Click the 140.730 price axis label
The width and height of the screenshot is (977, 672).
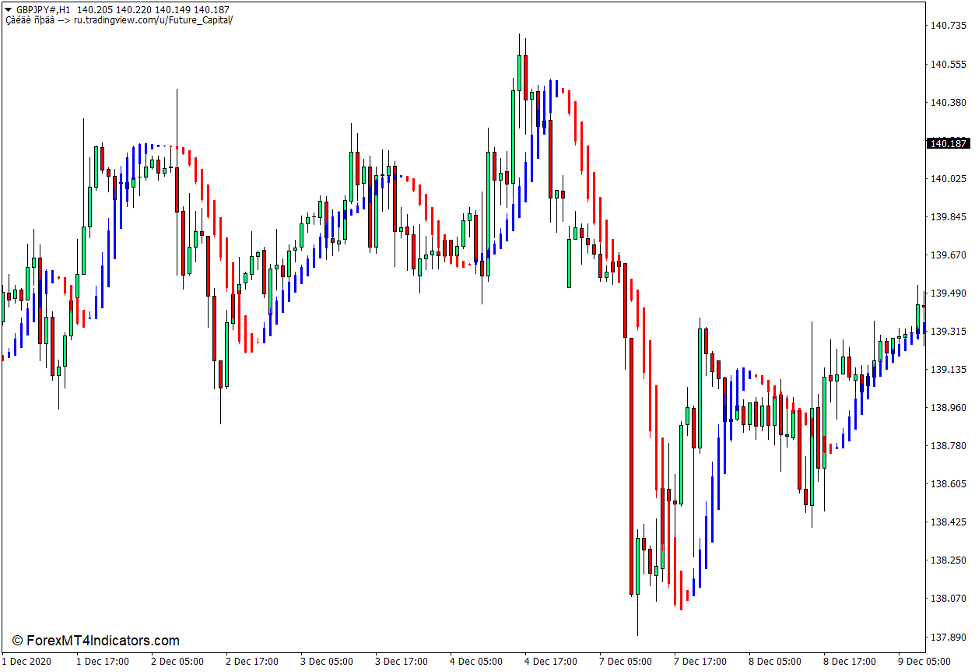pos(948,26)
